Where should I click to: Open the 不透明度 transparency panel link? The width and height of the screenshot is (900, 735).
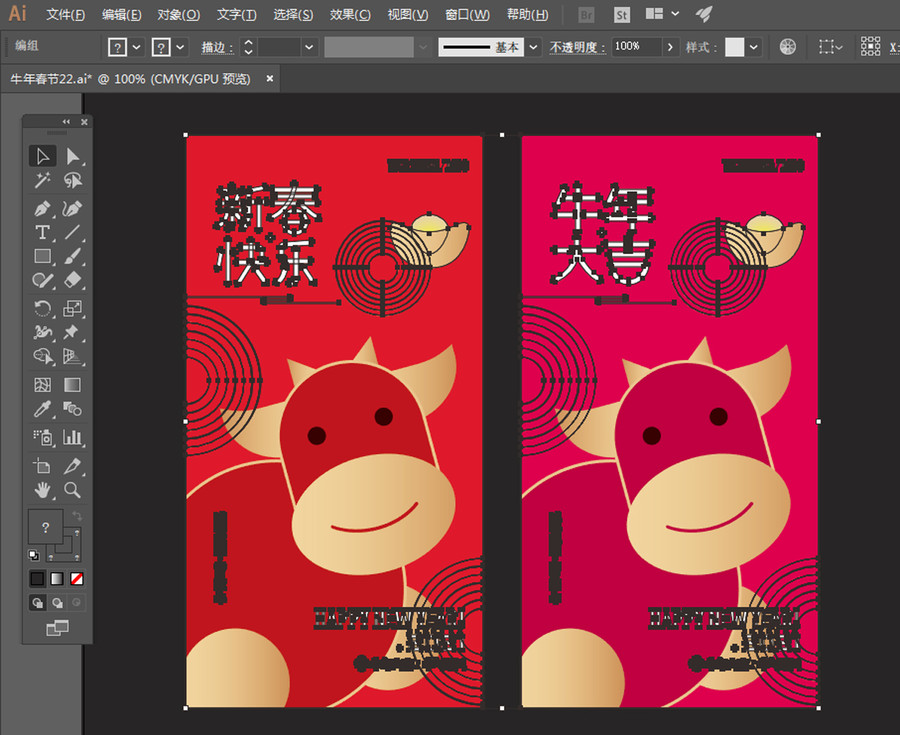pos(577,47)
